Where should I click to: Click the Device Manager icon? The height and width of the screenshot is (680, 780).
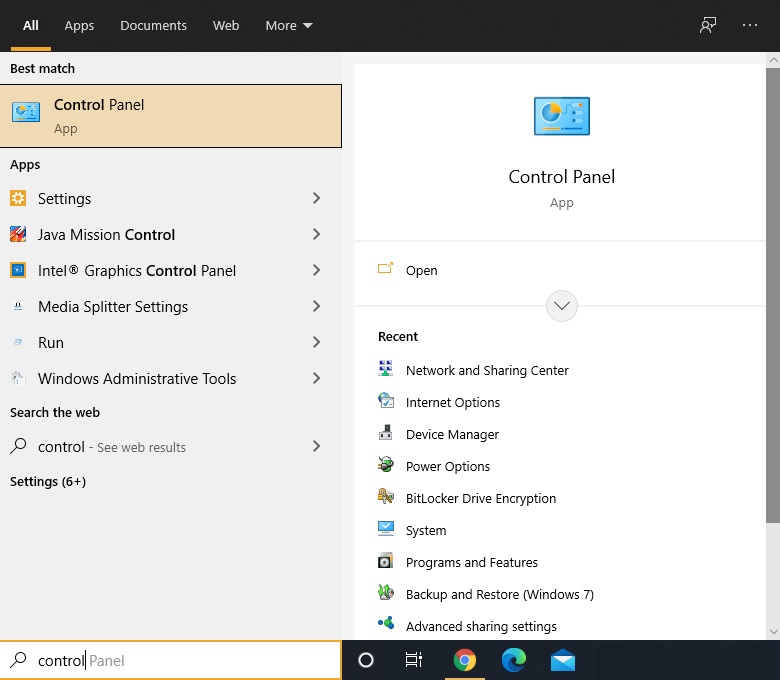(x=386, y=433)
